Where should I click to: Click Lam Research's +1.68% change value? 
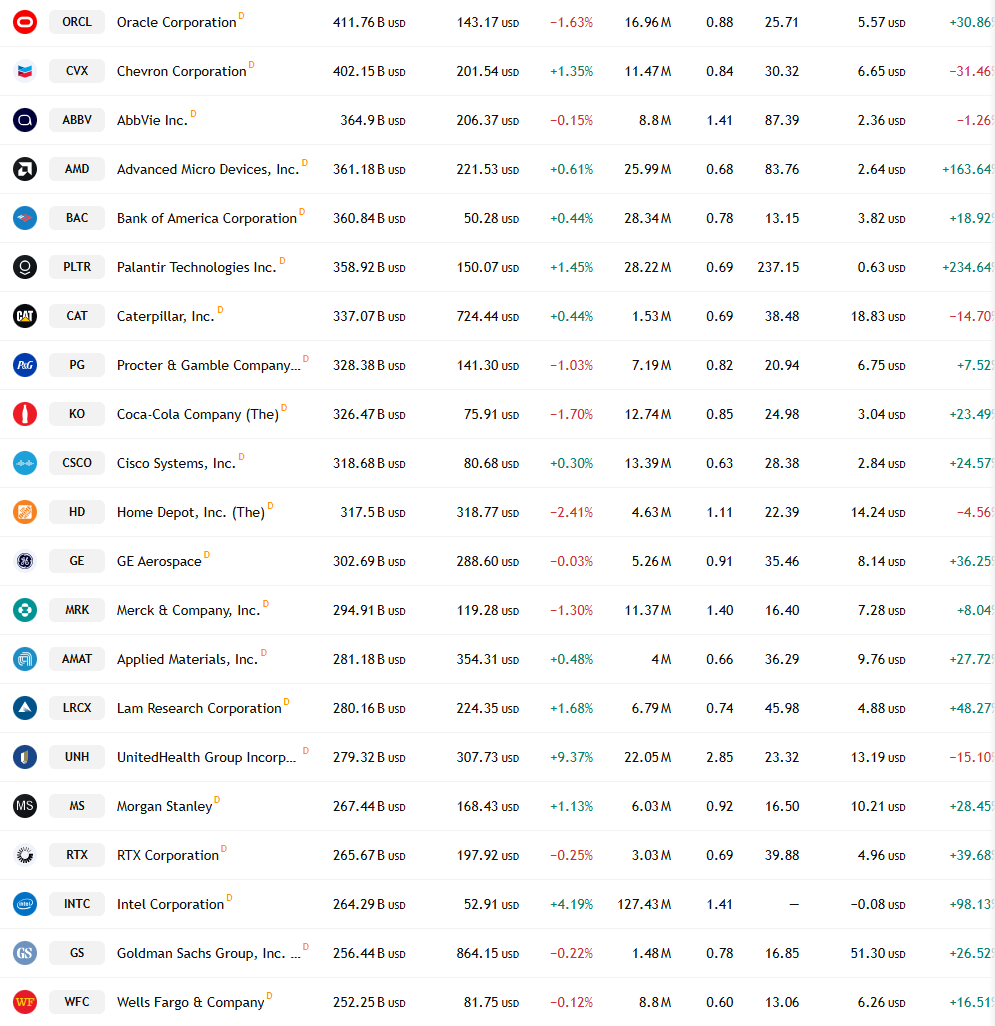tap(572, 708)
